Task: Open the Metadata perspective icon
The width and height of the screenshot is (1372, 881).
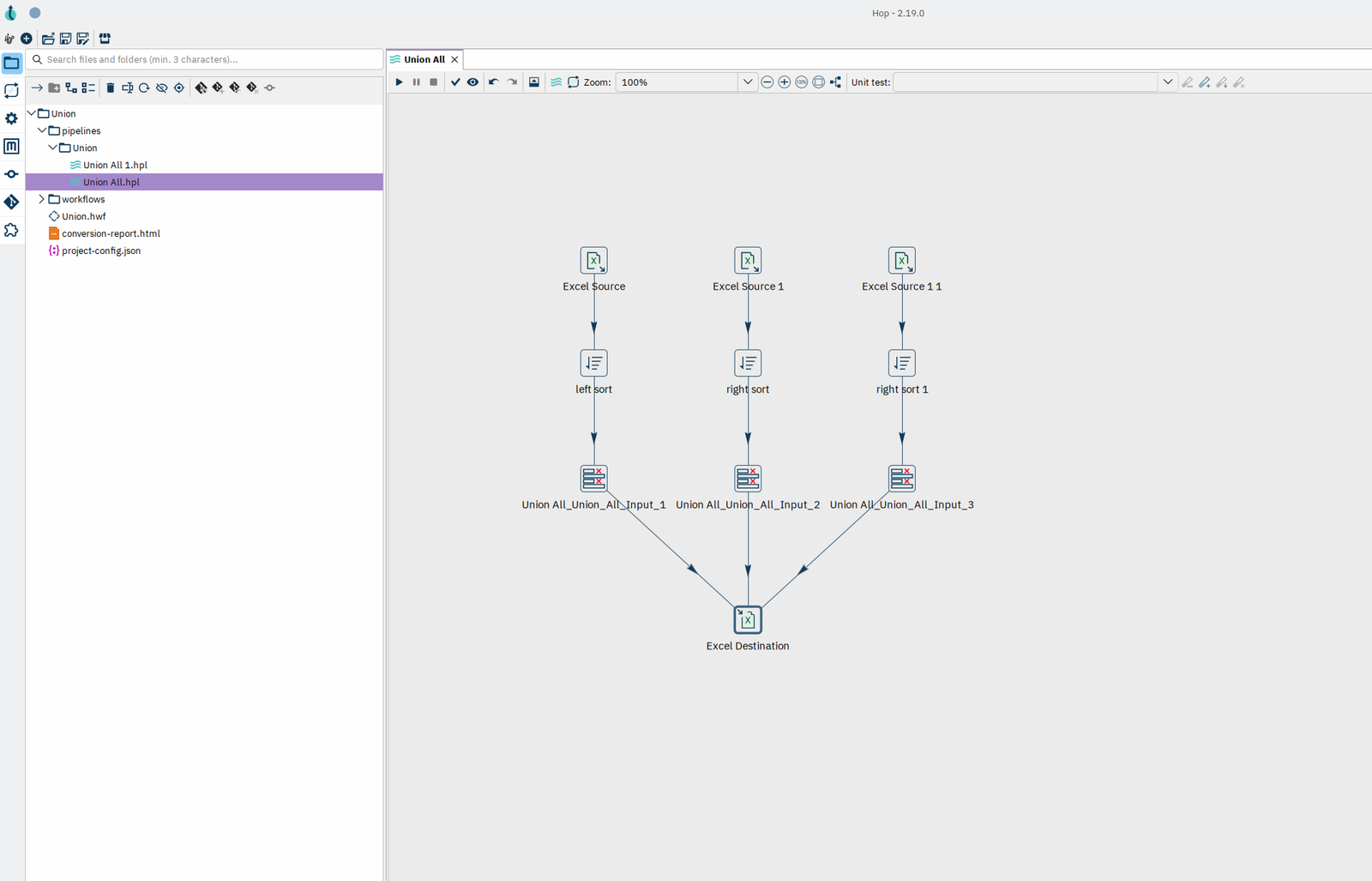Action: (x=11, y=147)
